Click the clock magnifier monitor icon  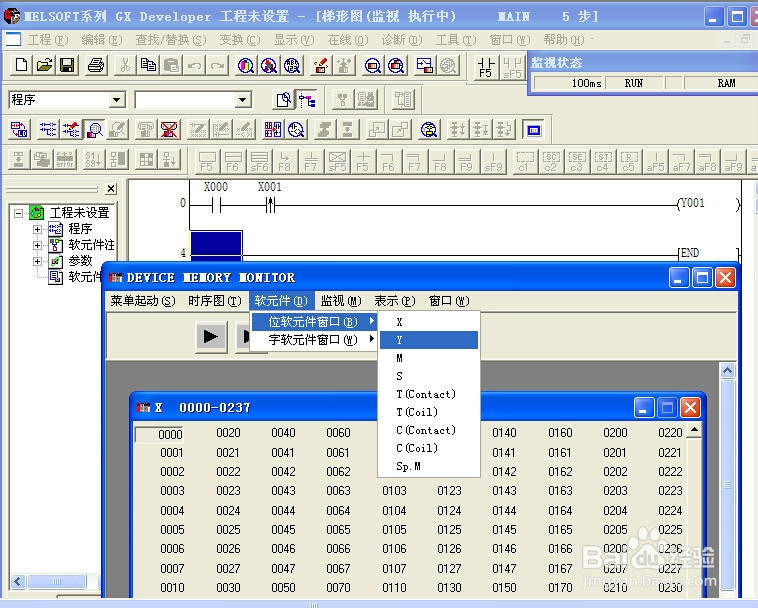coord(296,130)
